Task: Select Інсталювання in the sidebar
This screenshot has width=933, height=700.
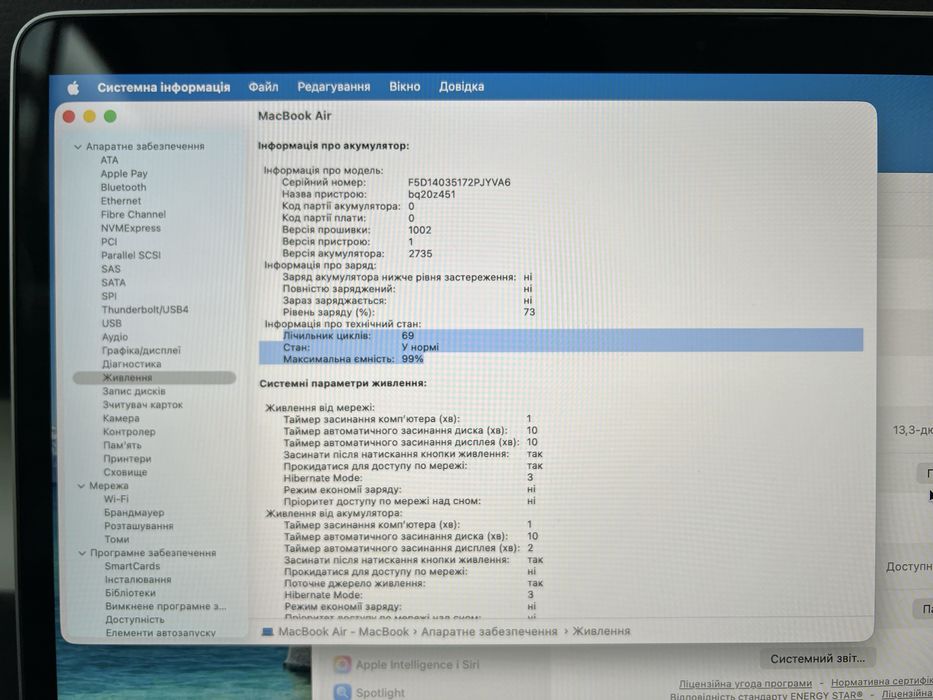Action: (x=138, y=579)
